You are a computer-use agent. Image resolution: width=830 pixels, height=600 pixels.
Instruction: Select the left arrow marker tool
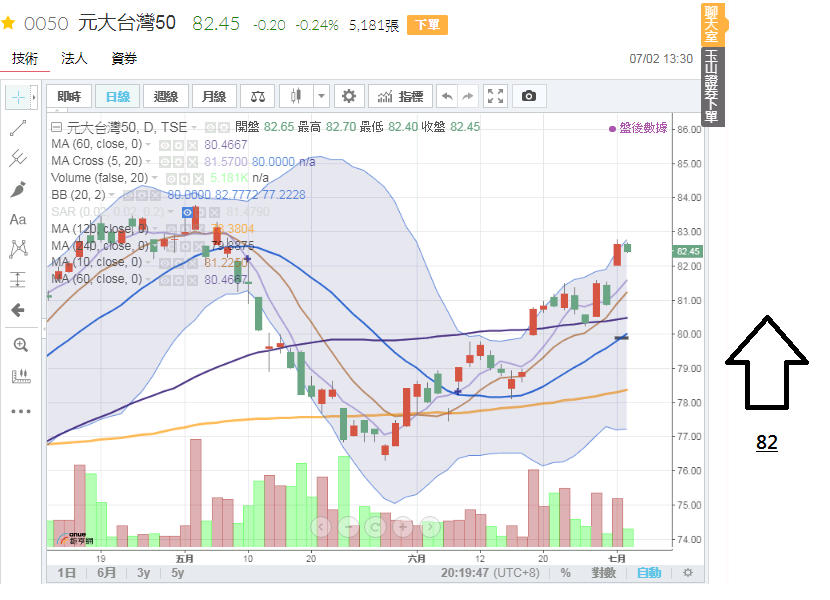(x=18, y=310)
